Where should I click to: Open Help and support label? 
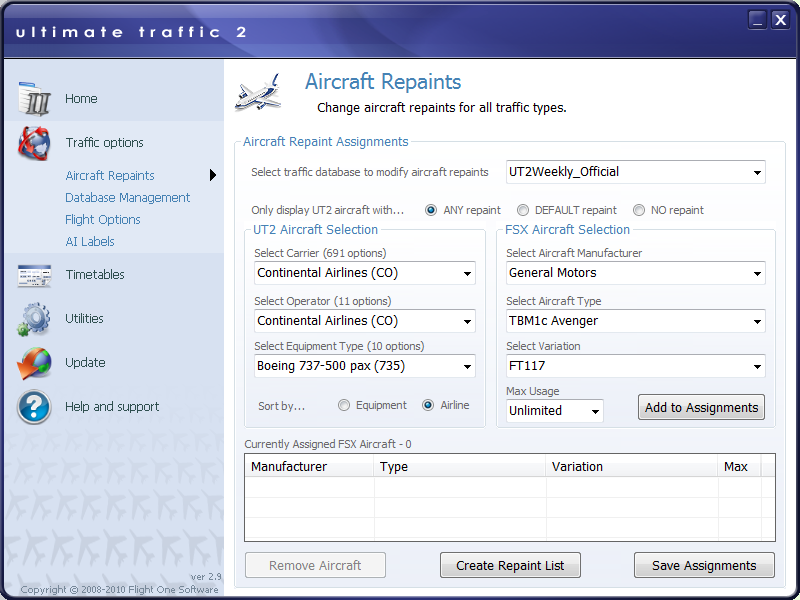112,407
